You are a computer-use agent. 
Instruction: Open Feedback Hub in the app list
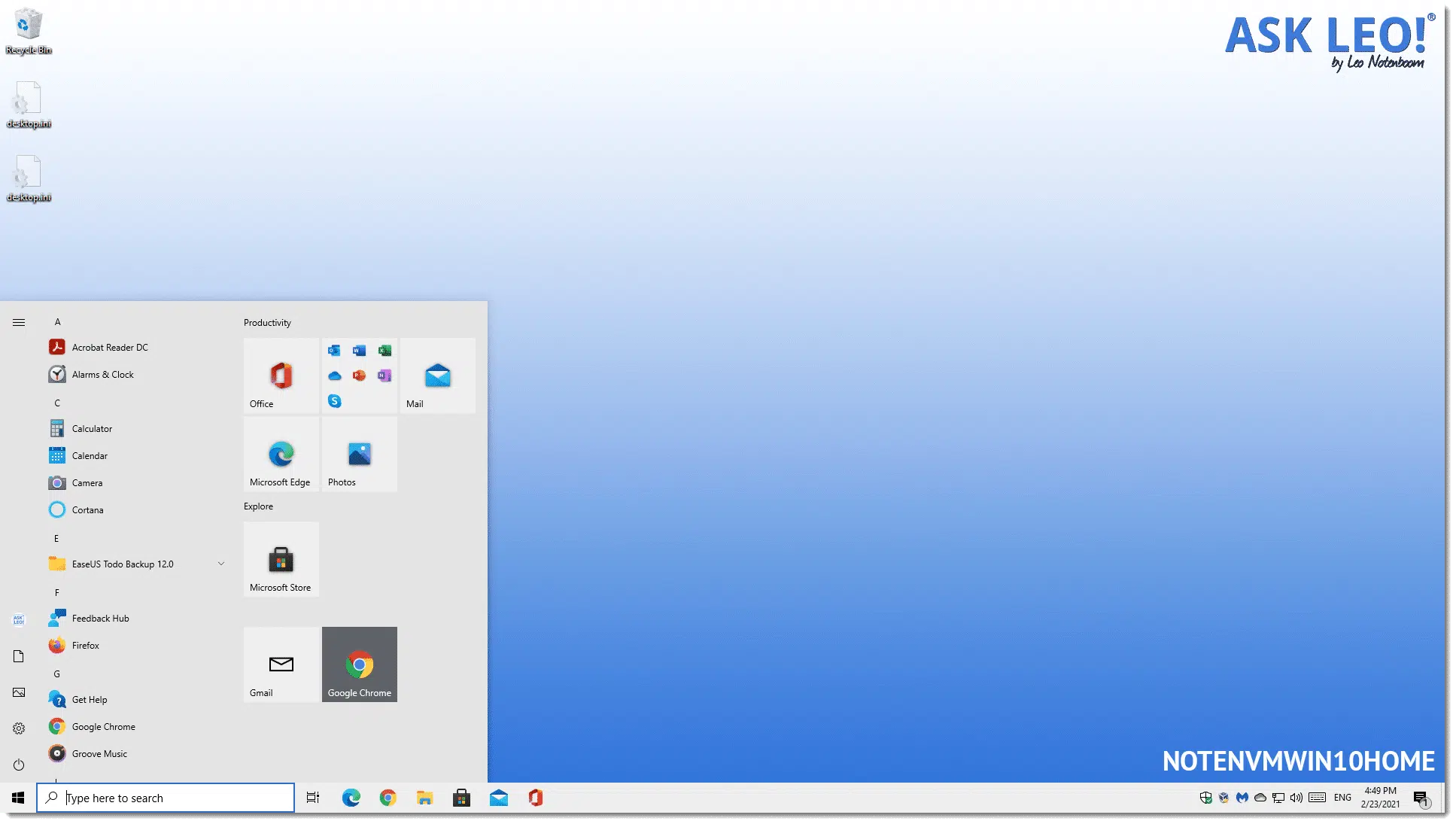click(135, 618)
